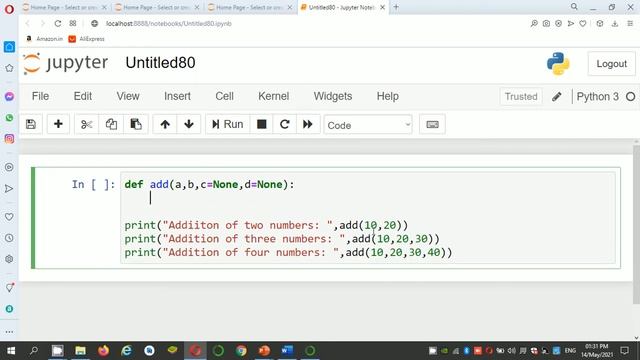Viewport: 640px width, 360px height.
Task: Open the View menu
Action: pos(128,96)
